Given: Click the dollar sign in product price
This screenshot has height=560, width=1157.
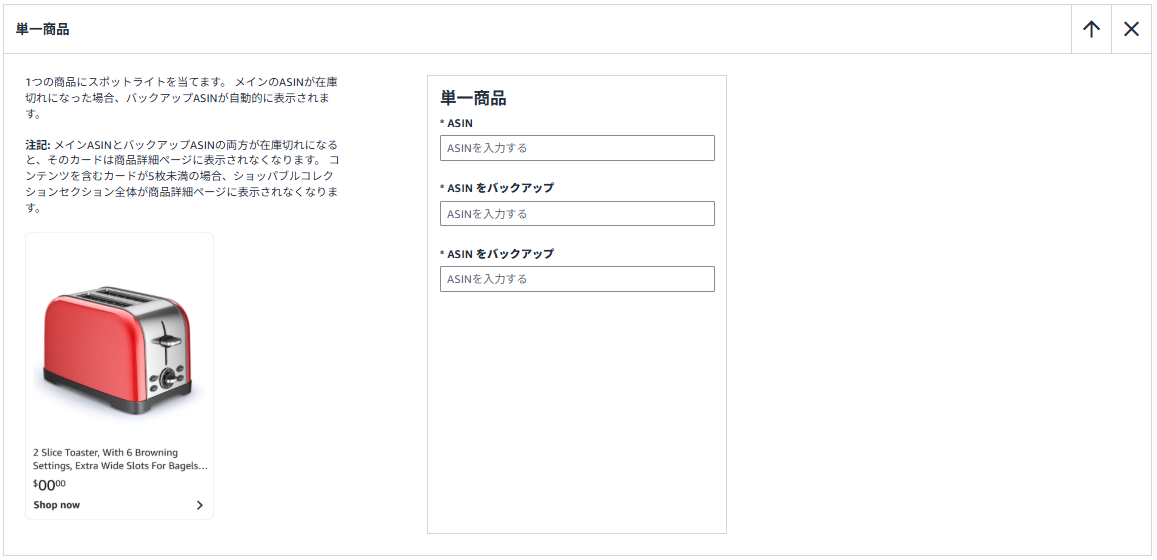Looking at the screenshot, I should point(36,484).
